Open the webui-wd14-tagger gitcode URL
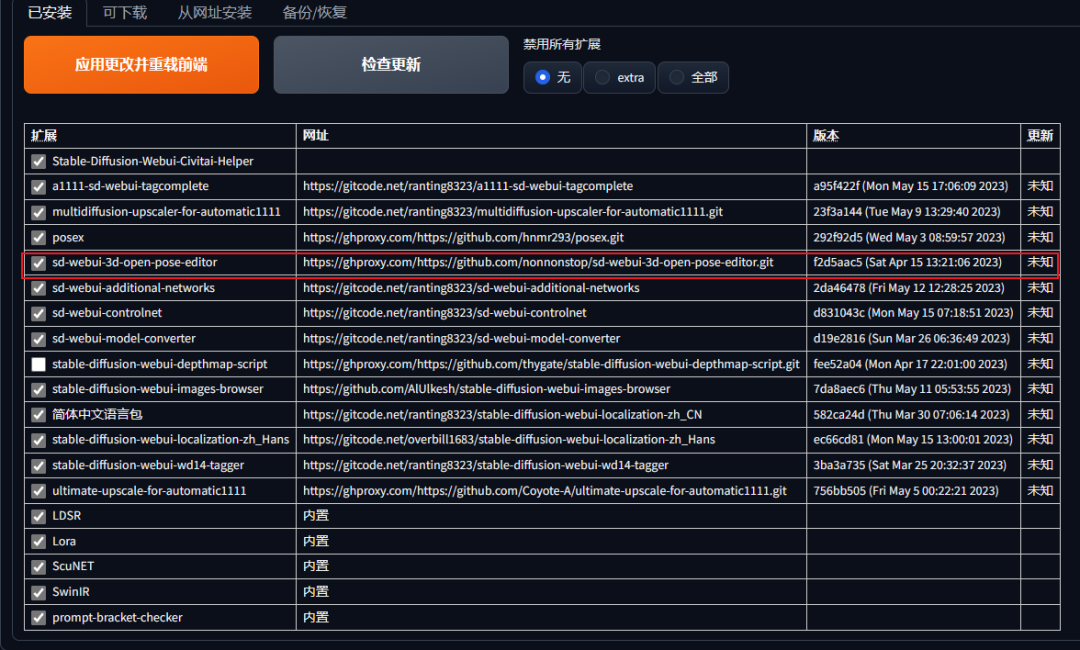Viewport: 1080px width, 650px height. point(486,465)
